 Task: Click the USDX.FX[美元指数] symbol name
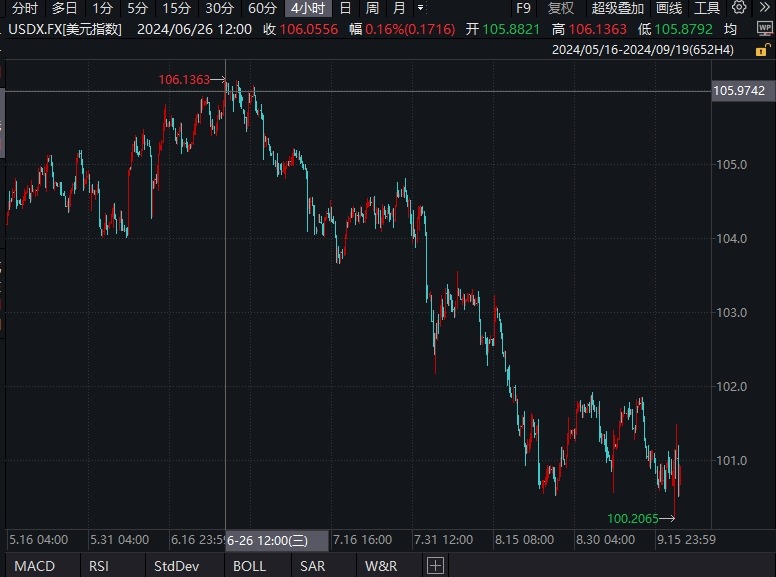pyautogui.click(x=65, y=29)
